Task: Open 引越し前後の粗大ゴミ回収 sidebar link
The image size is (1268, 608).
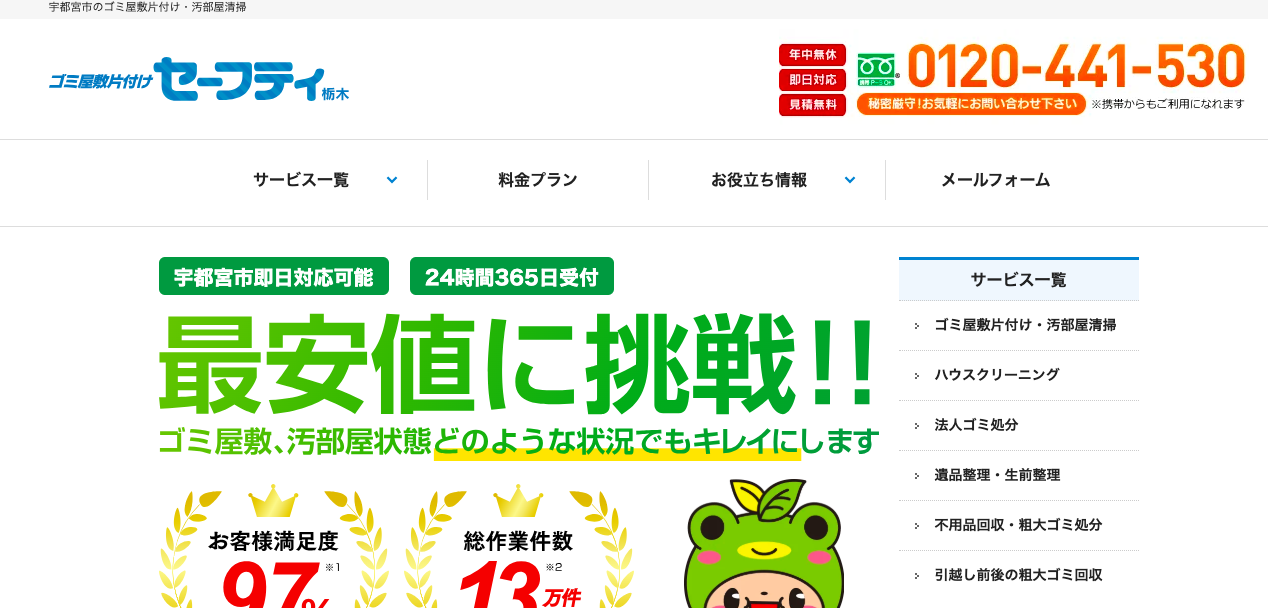Action: 1019,575
